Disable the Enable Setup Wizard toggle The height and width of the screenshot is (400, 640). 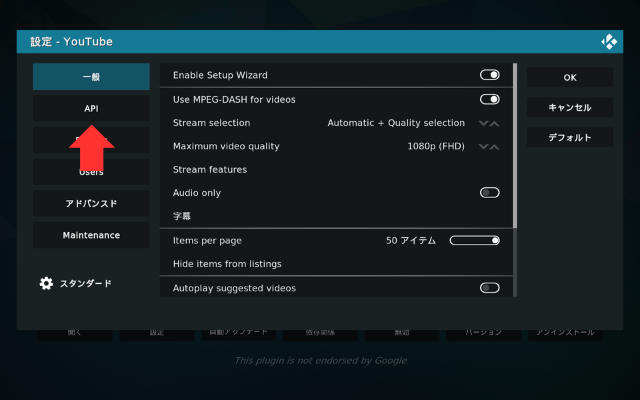point(489,75)
